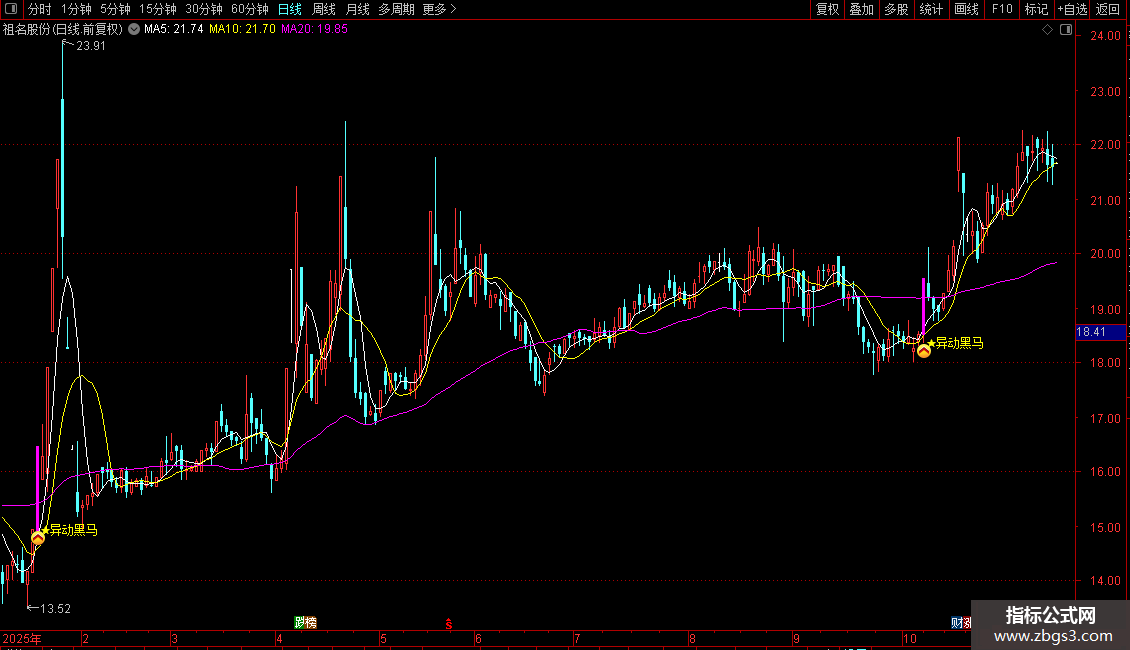Click month 4 on the date axis
The width and height of the screenshot is (1130, 650).
click(x=280, y=639)
